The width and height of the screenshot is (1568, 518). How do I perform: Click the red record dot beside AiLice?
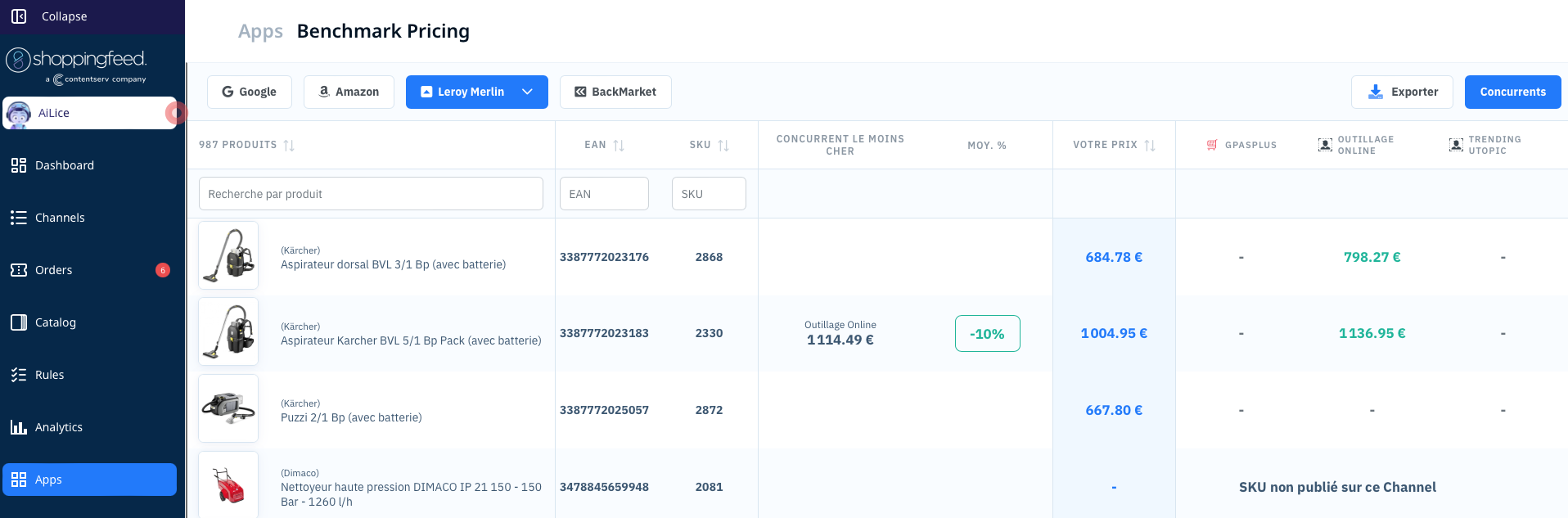(x=175, y=113)
